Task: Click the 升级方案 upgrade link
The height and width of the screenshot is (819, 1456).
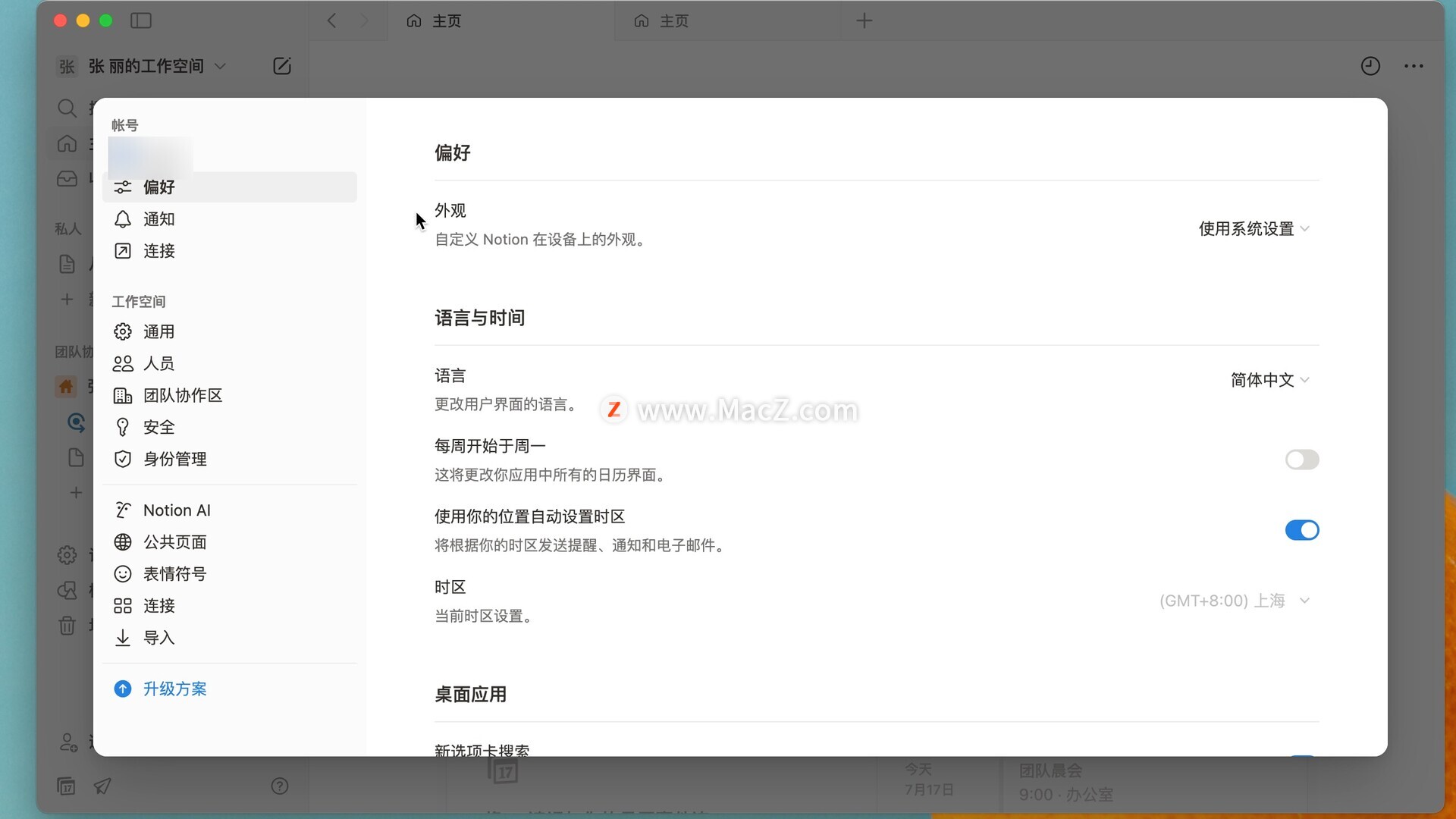Action: [x=175, y=689]
